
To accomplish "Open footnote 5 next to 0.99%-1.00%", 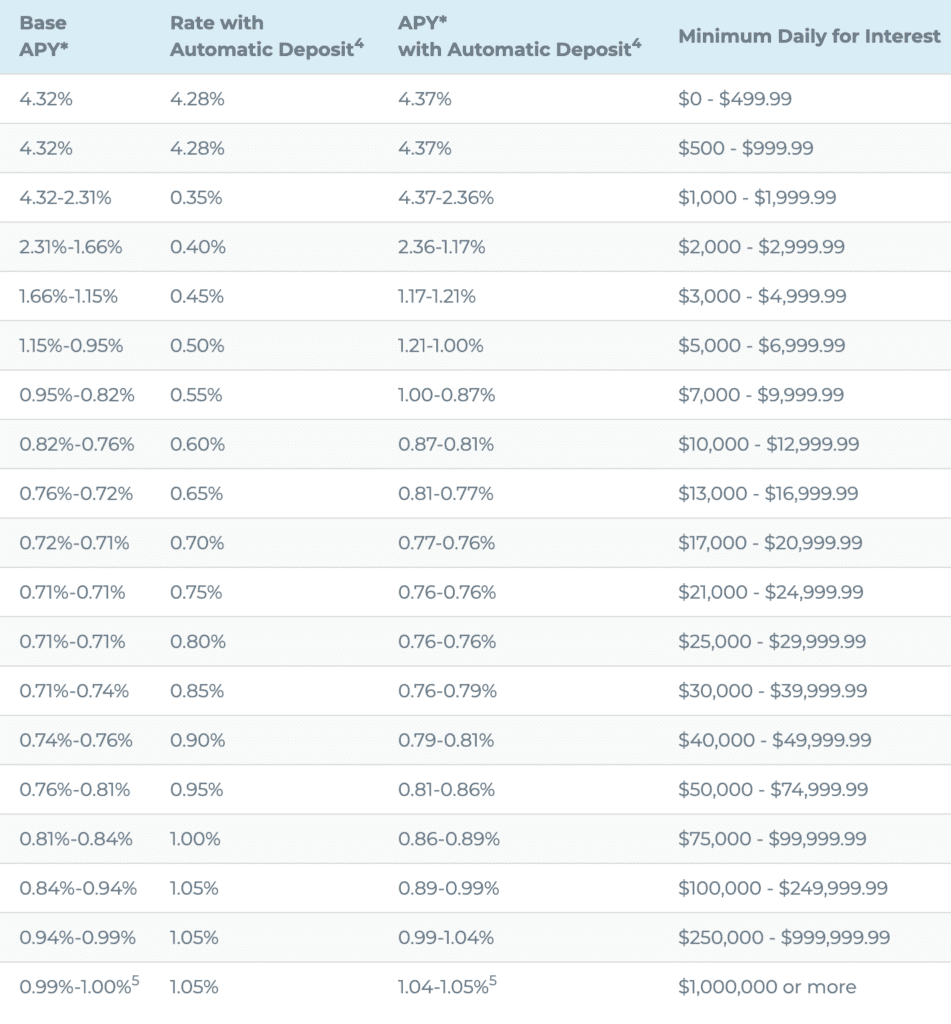I will click(135, 980).
